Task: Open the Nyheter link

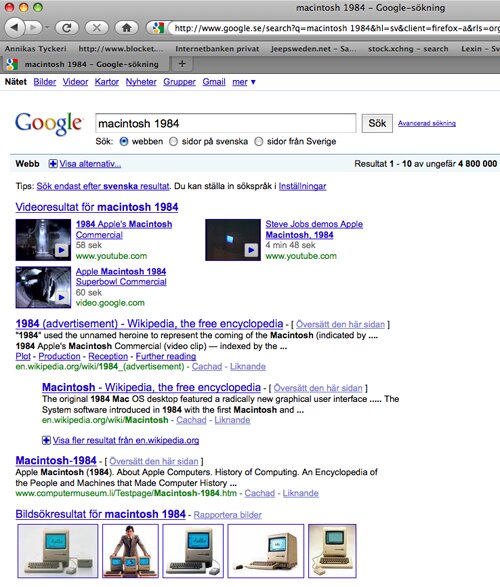Action: tap(141, 82)
